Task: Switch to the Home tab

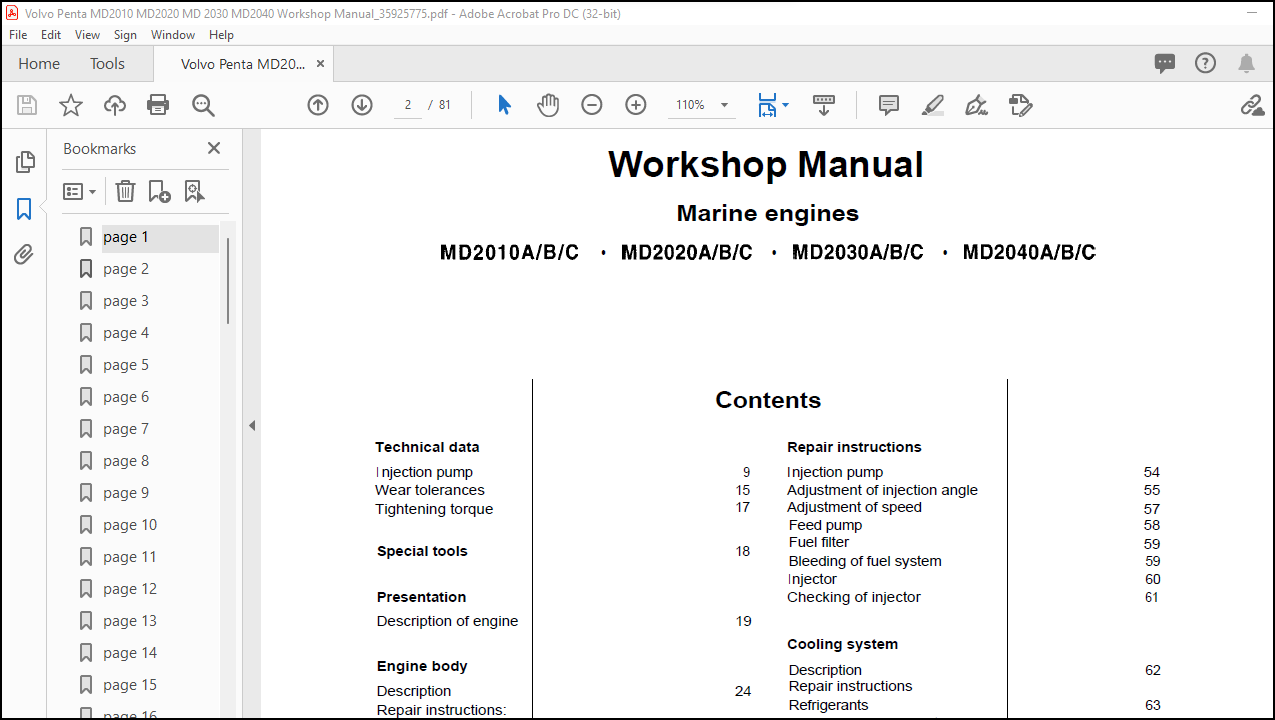Action: [39, 63]
